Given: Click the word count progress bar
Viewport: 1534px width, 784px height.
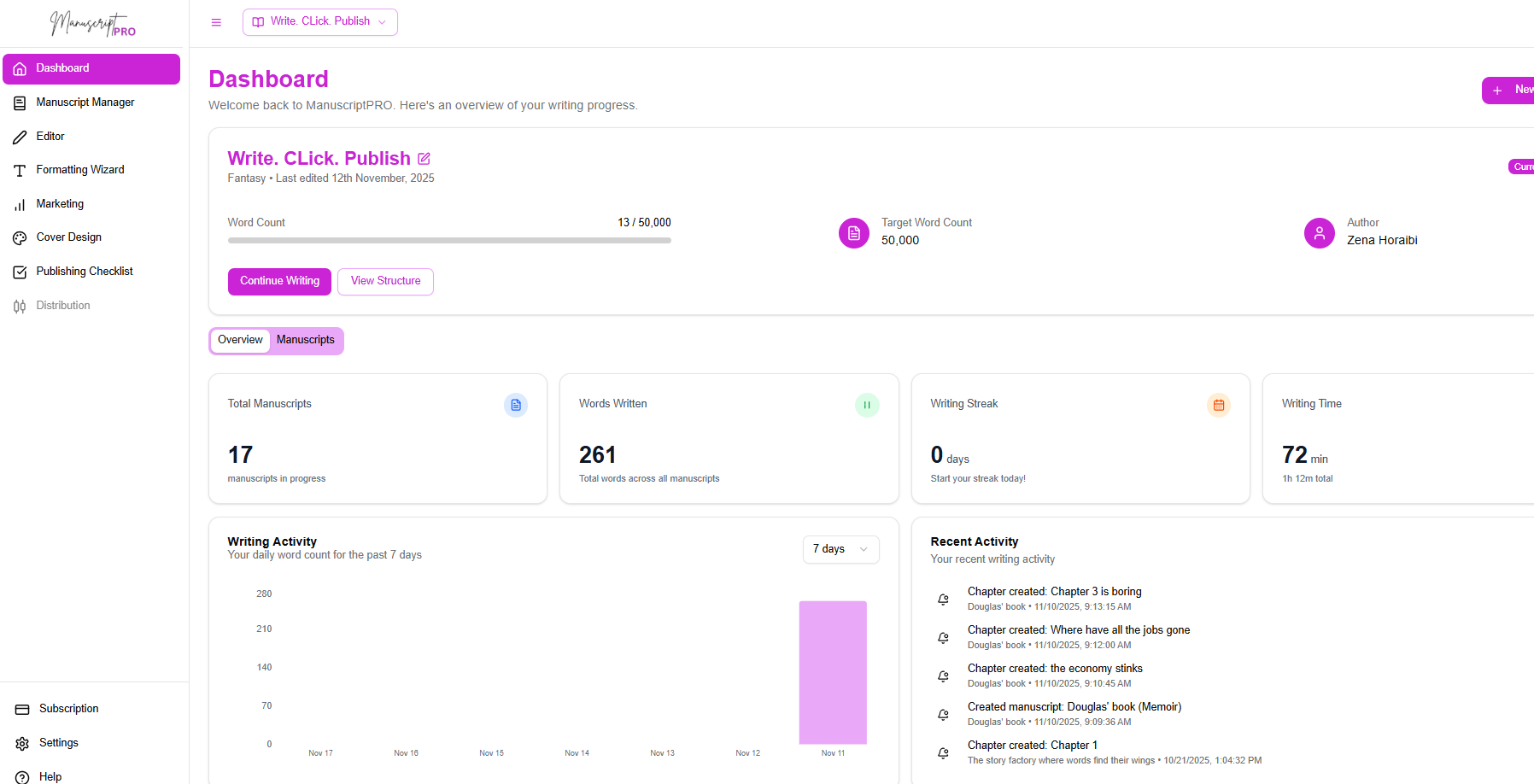Looking at the screenshot, I should 448,240.
